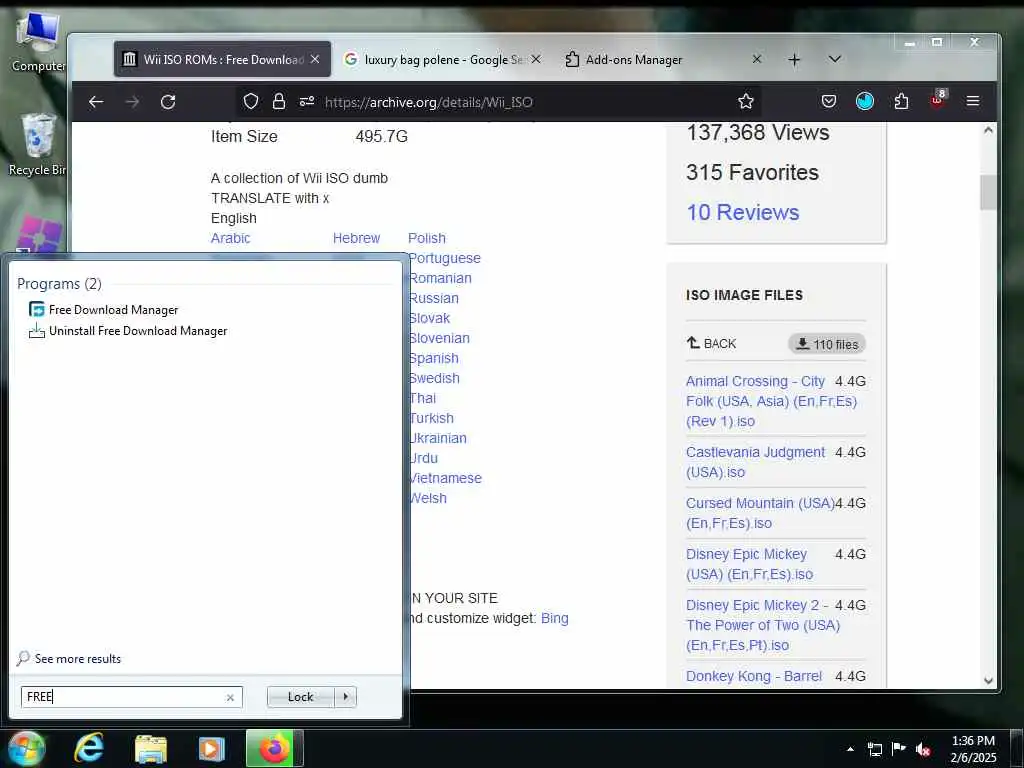Image resolution: width=1024 pixels, height=768 pixels.
Task: Switch to luxury bag polene Google tab
Action: click(443, 59)
